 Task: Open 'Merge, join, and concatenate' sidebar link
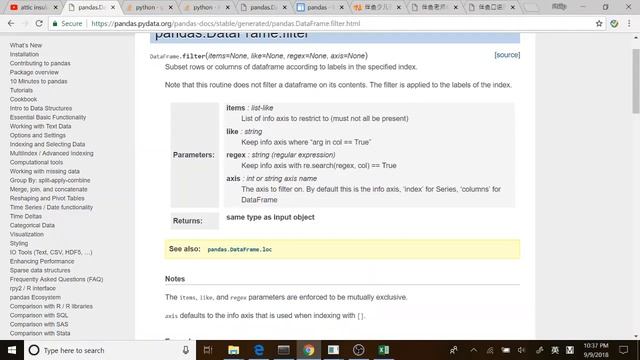click(x=49, y=189)
